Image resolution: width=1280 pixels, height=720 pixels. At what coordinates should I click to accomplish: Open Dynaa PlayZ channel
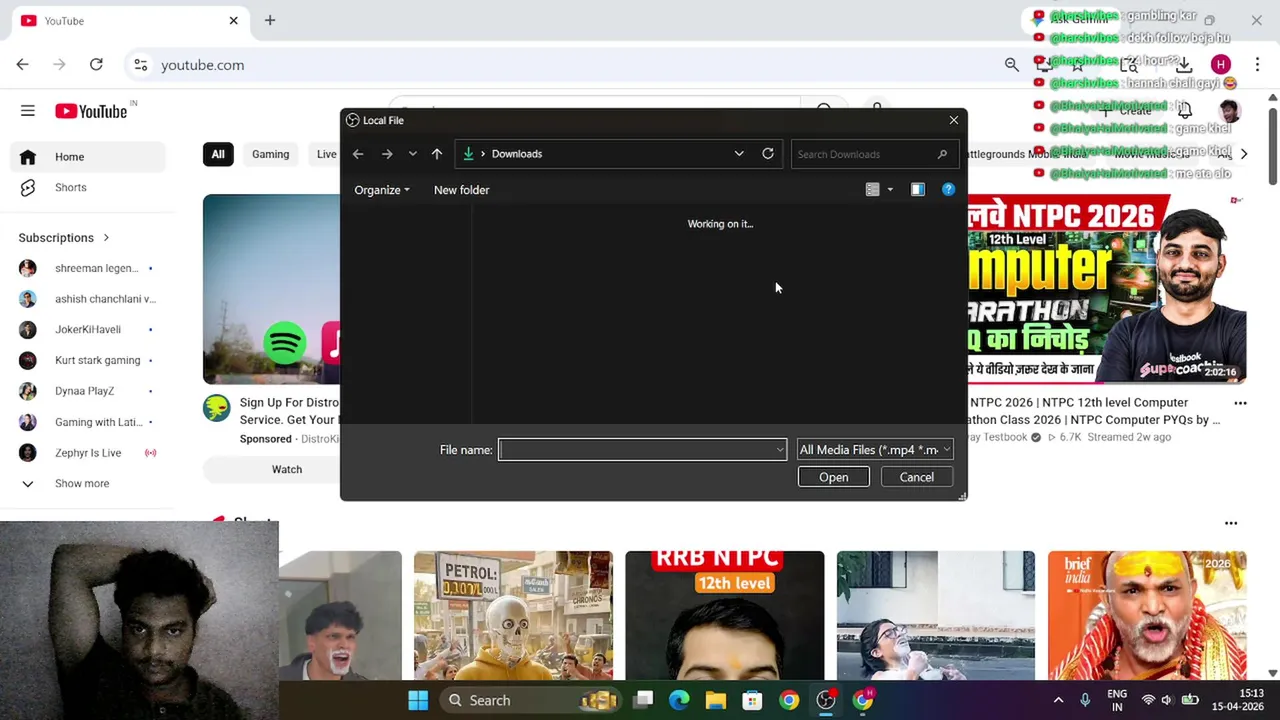tap(88, 391)
